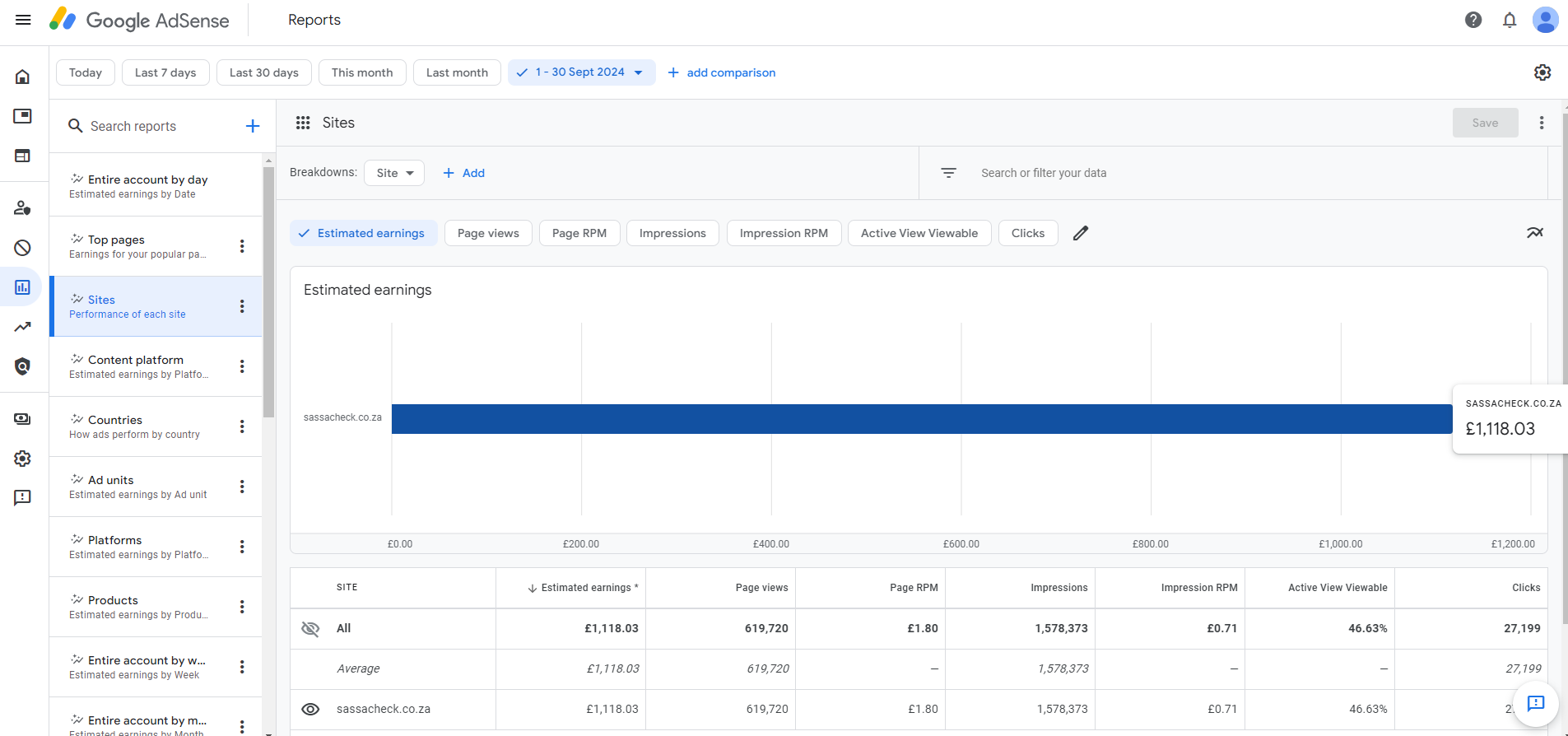Toggle Active View Viewable metric chip
Viewport: 1568px width, 736px height.
(x=919, y=233)
